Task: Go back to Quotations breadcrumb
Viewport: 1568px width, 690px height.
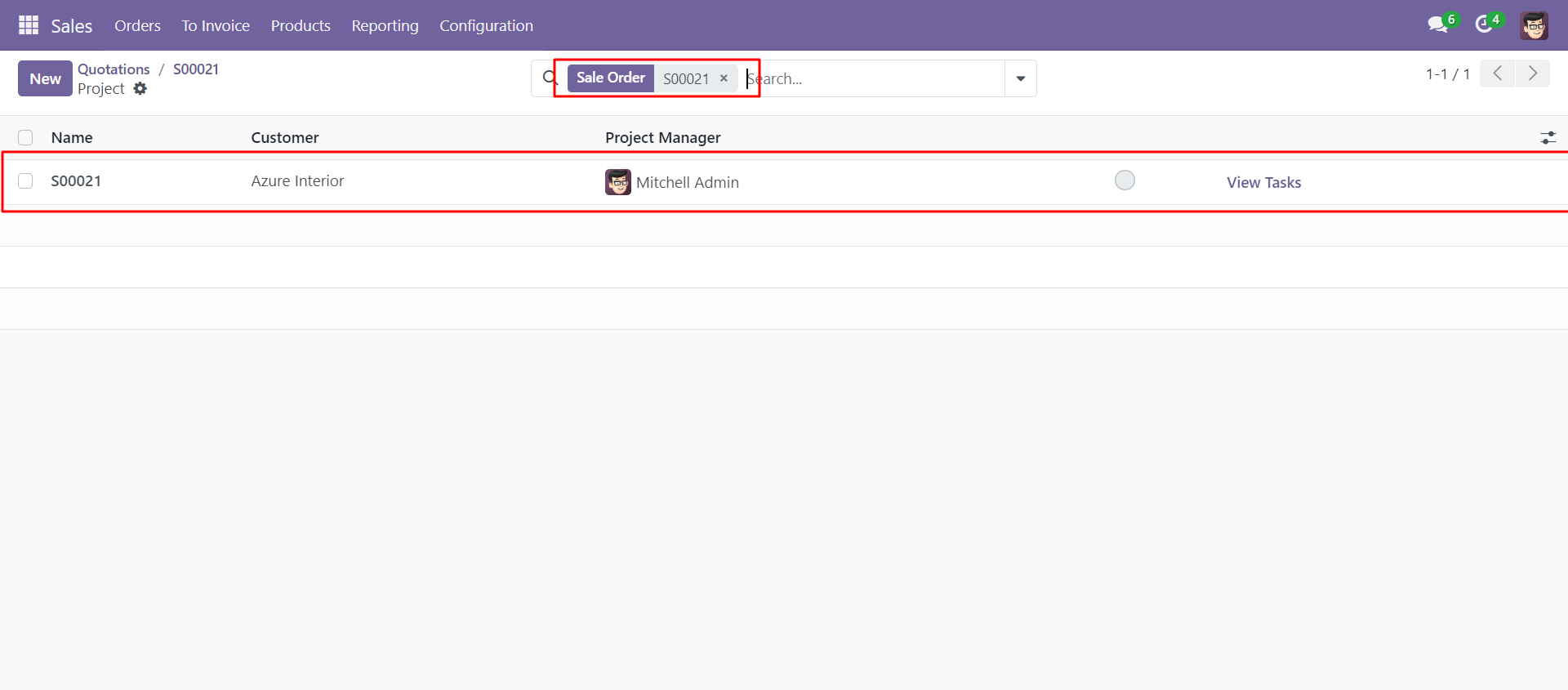Action: 114,69
